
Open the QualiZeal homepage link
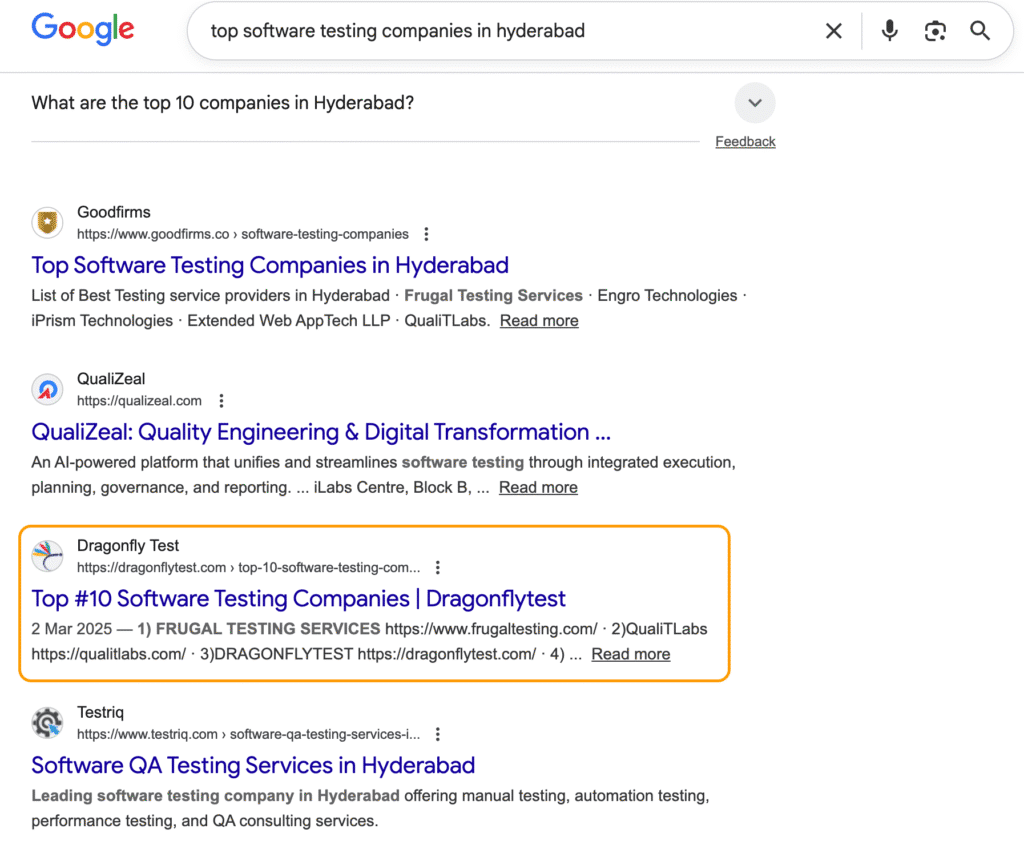tap(320, 432)
